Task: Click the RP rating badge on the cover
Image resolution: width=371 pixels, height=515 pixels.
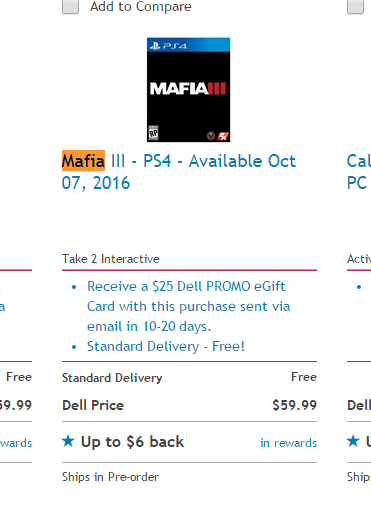Action: tap(153, 133)
